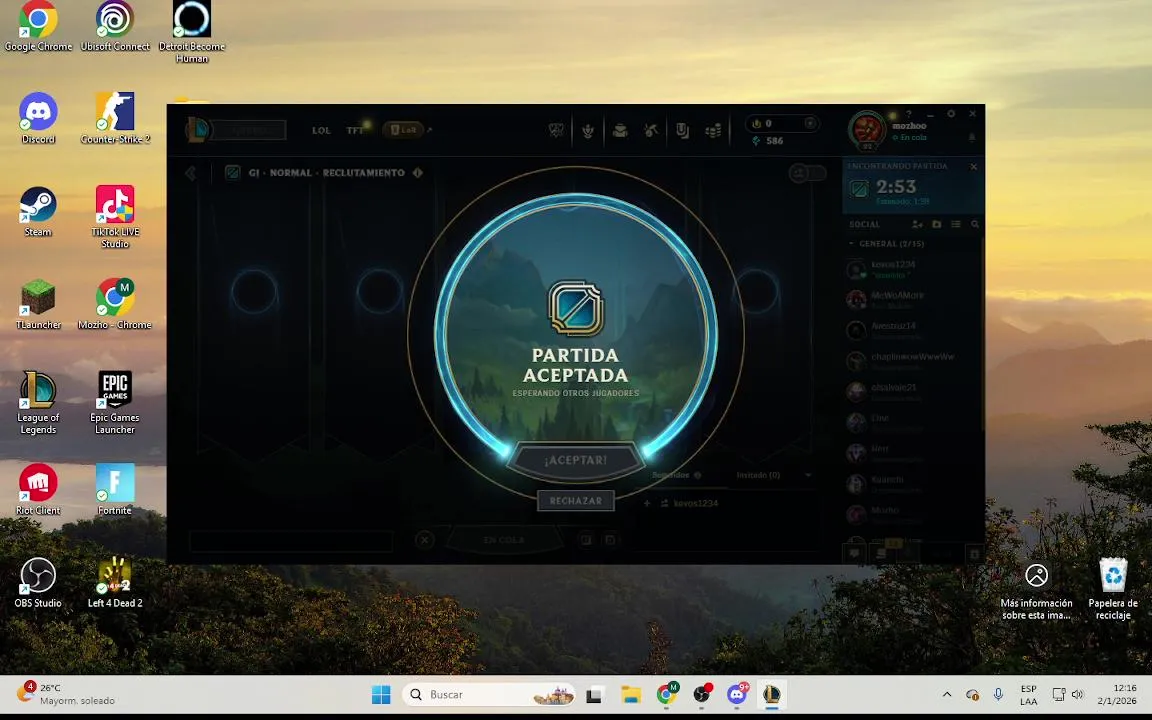Click the ¡ACEPTAR! match button
1152x720 pixels.
575,460
